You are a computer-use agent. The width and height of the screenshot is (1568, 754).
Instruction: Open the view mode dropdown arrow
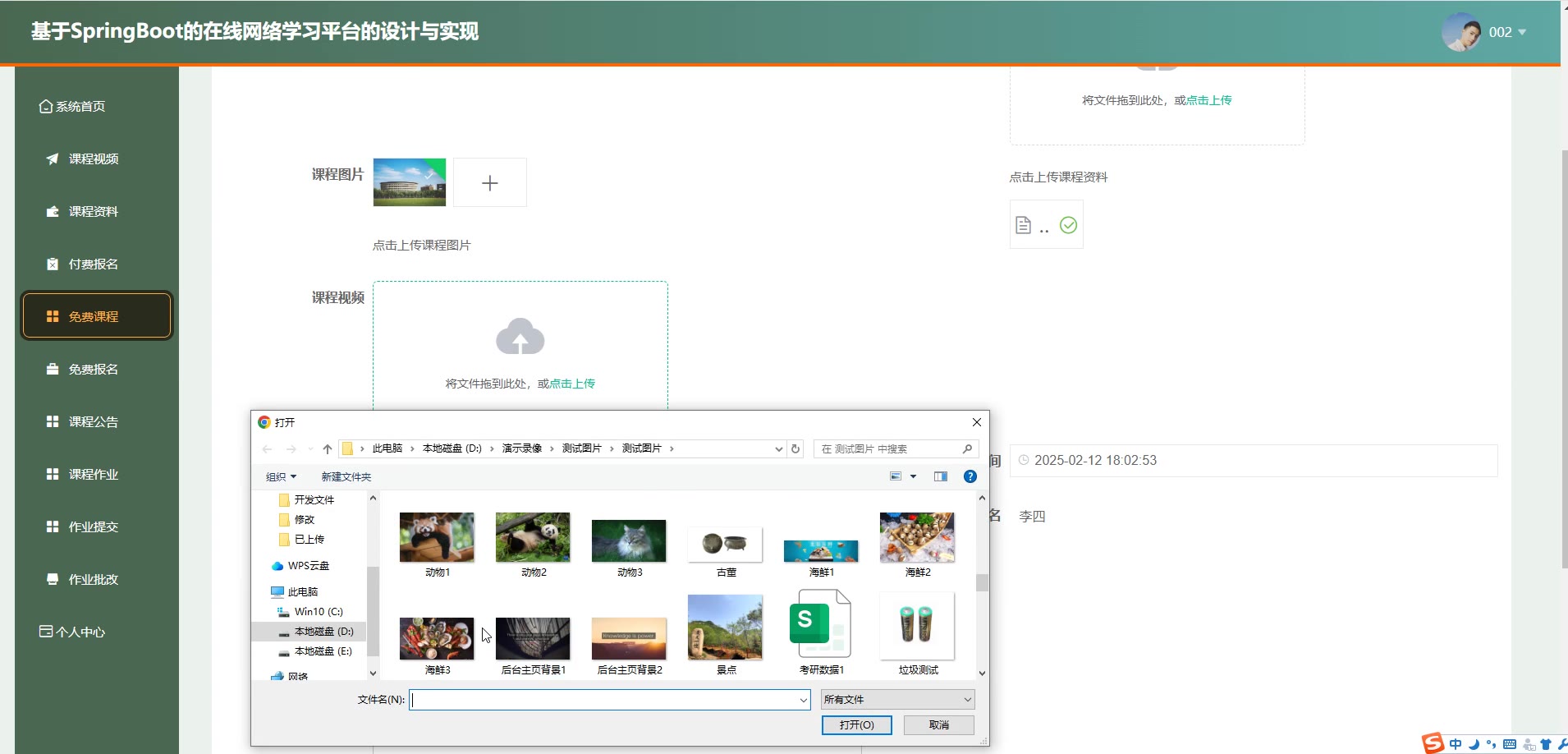click(913, 476)
